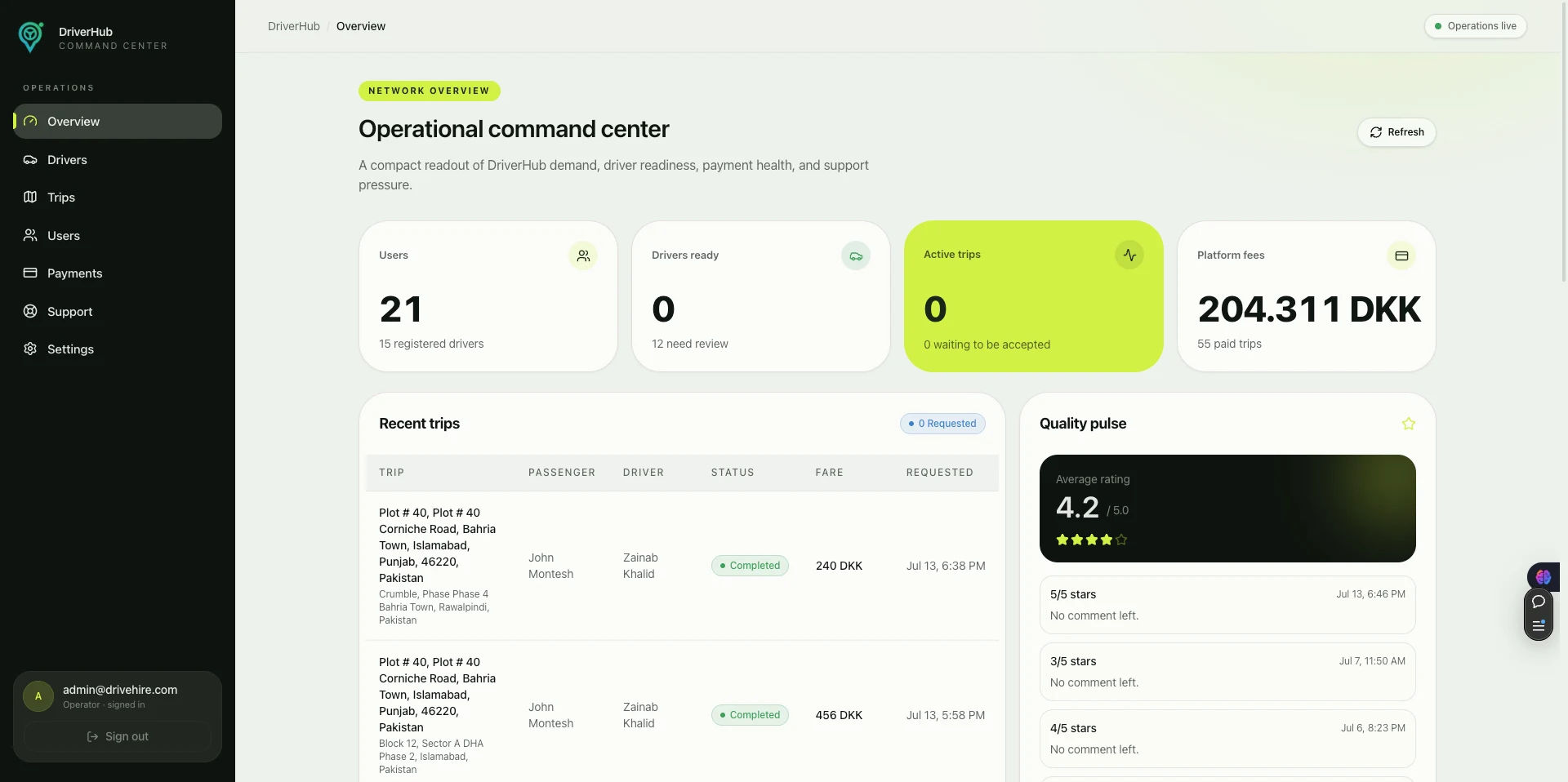Viewport: 1568px width, 782px height.
Task: Click the Settings gear icon in sidebar
Action: point(30,349)
